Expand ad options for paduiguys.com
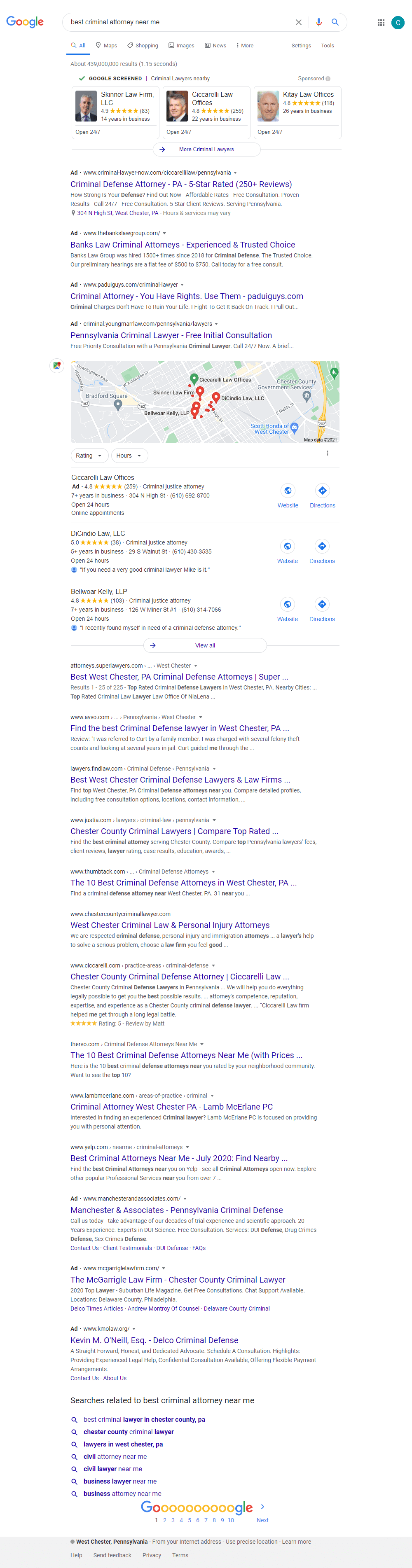 pyautogui.click(x=182, y=285)
